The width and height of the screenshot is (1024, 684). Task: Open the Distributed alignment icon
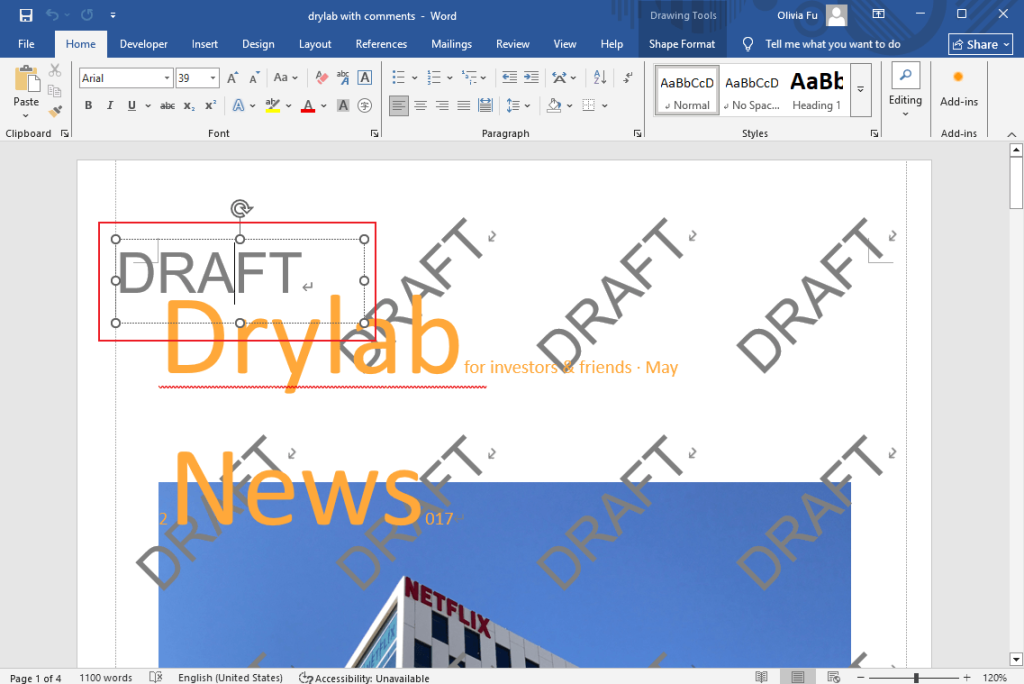(484, 106)
